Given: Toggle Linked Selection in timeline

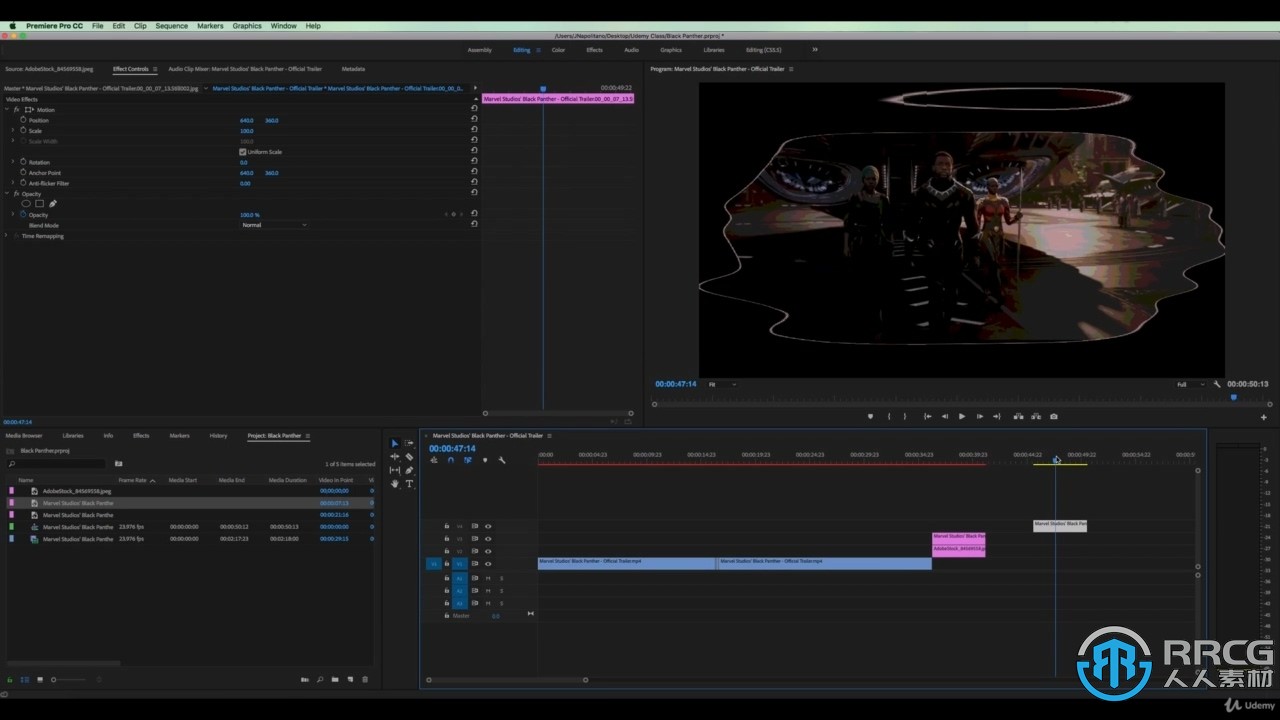Looking at the screenshot, I should (x=468, y=460).
